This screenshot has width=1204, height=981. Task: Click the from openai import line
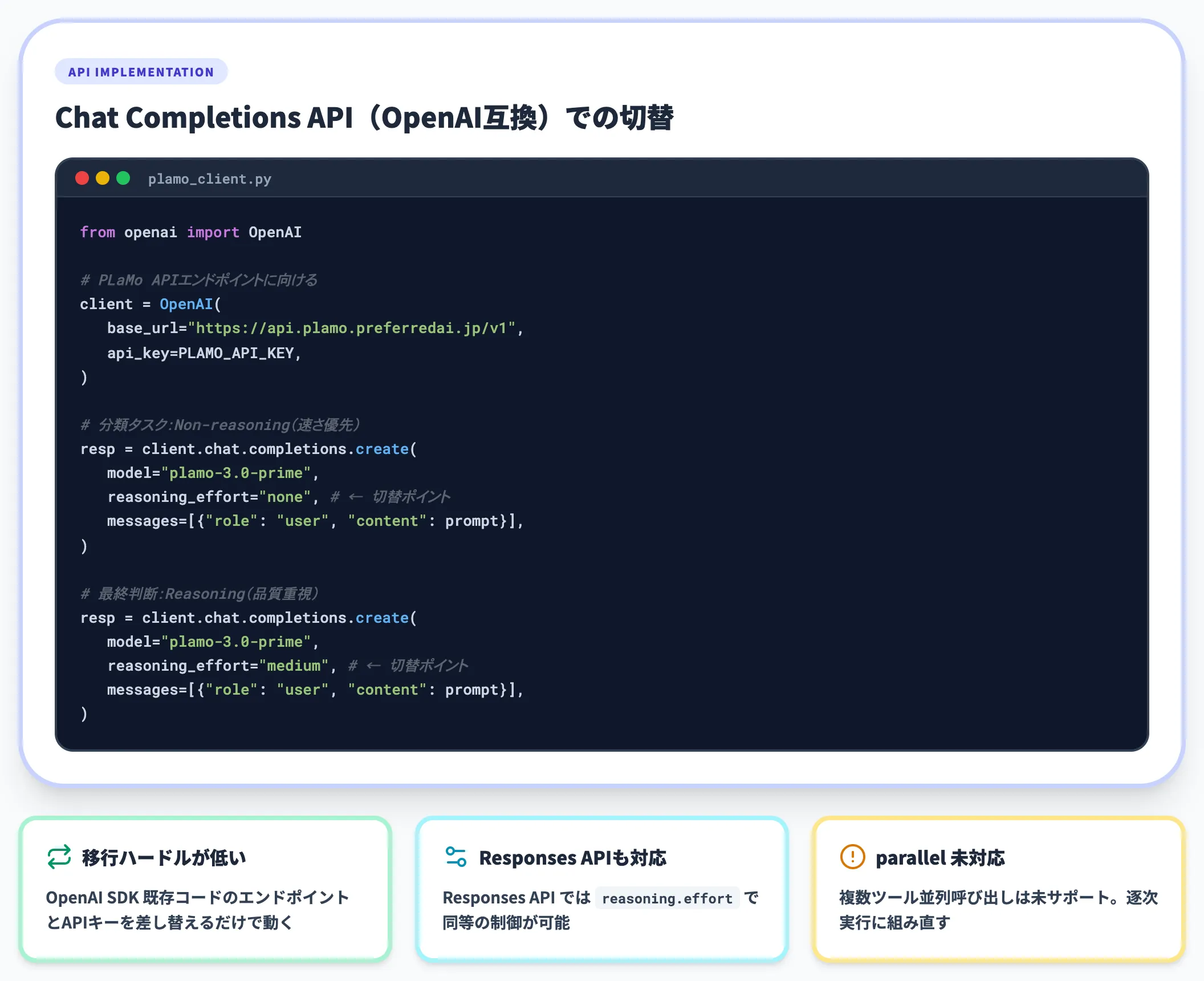click(191, 233)
